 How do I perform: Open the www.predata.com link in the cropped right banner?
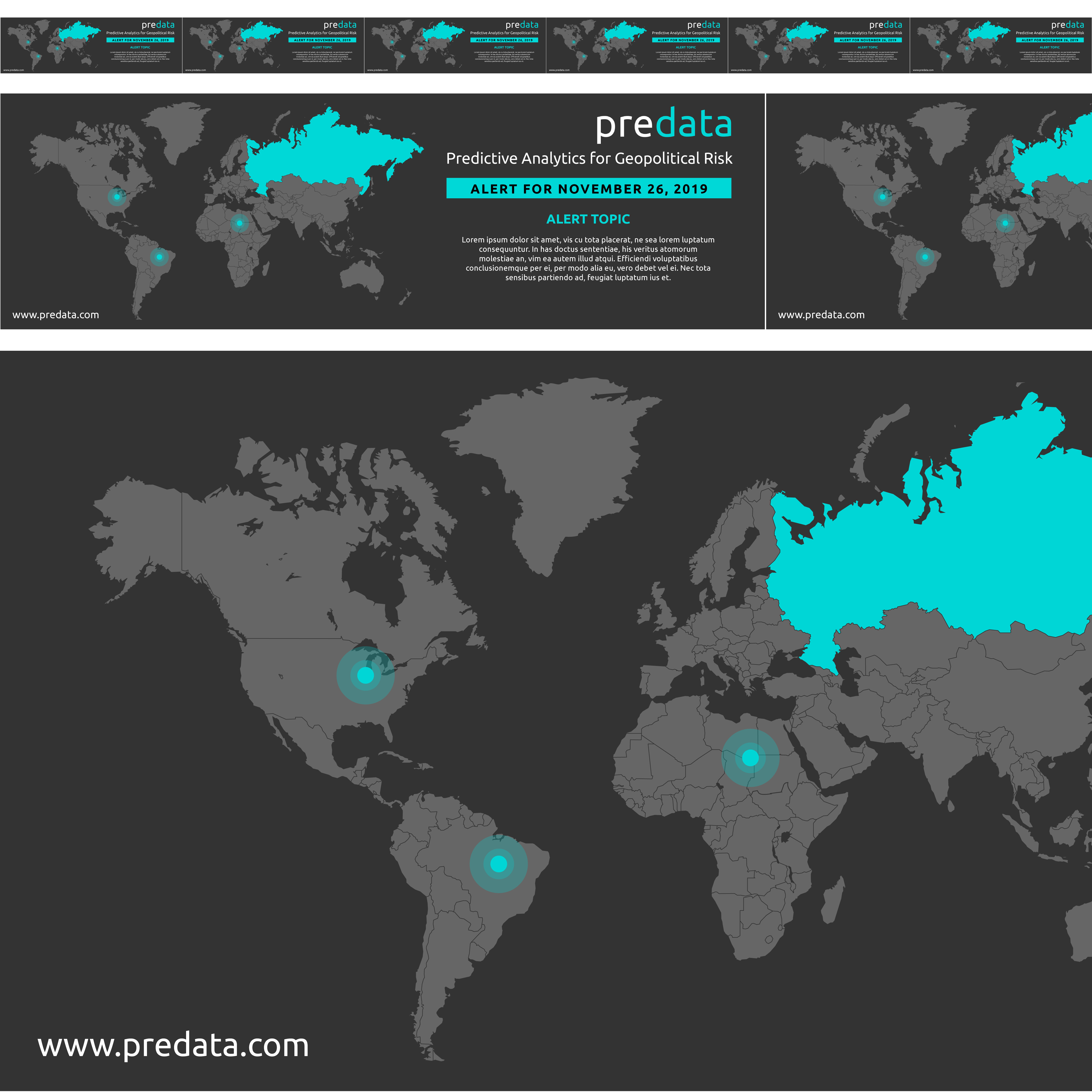tap(821, 315)
